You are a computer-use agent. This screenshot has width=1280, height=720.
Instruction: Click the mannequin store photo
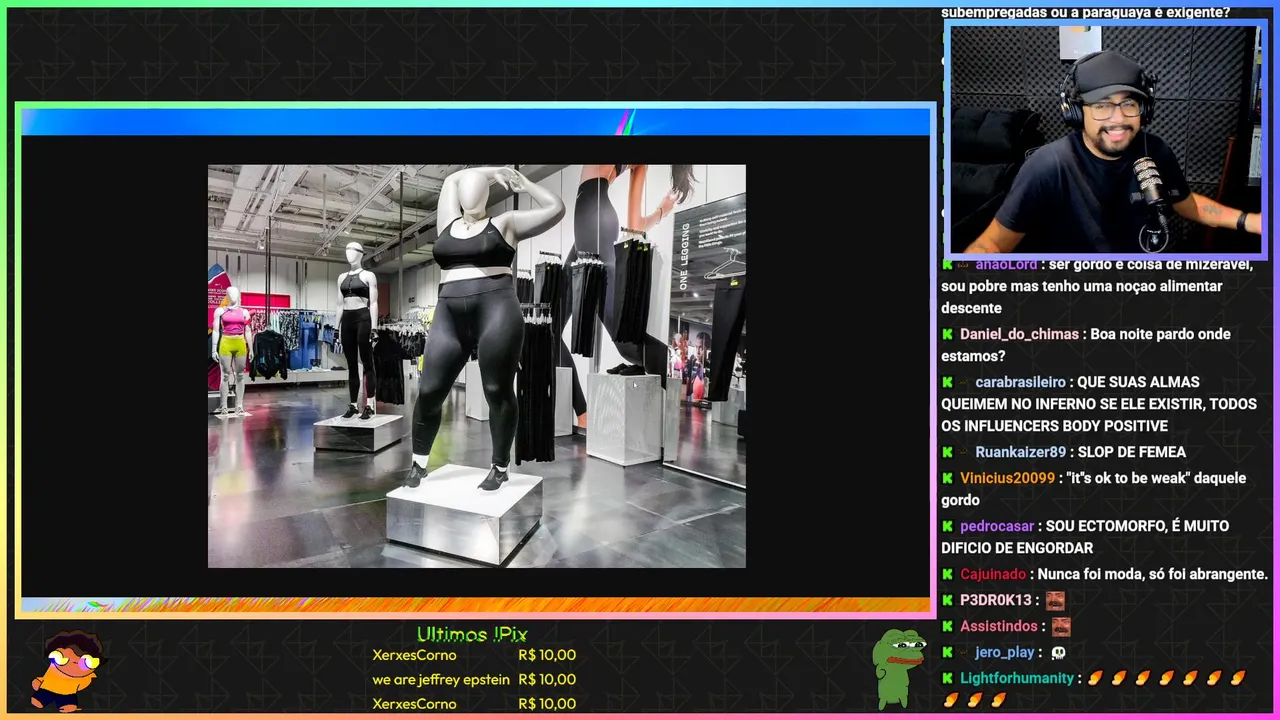476,366
